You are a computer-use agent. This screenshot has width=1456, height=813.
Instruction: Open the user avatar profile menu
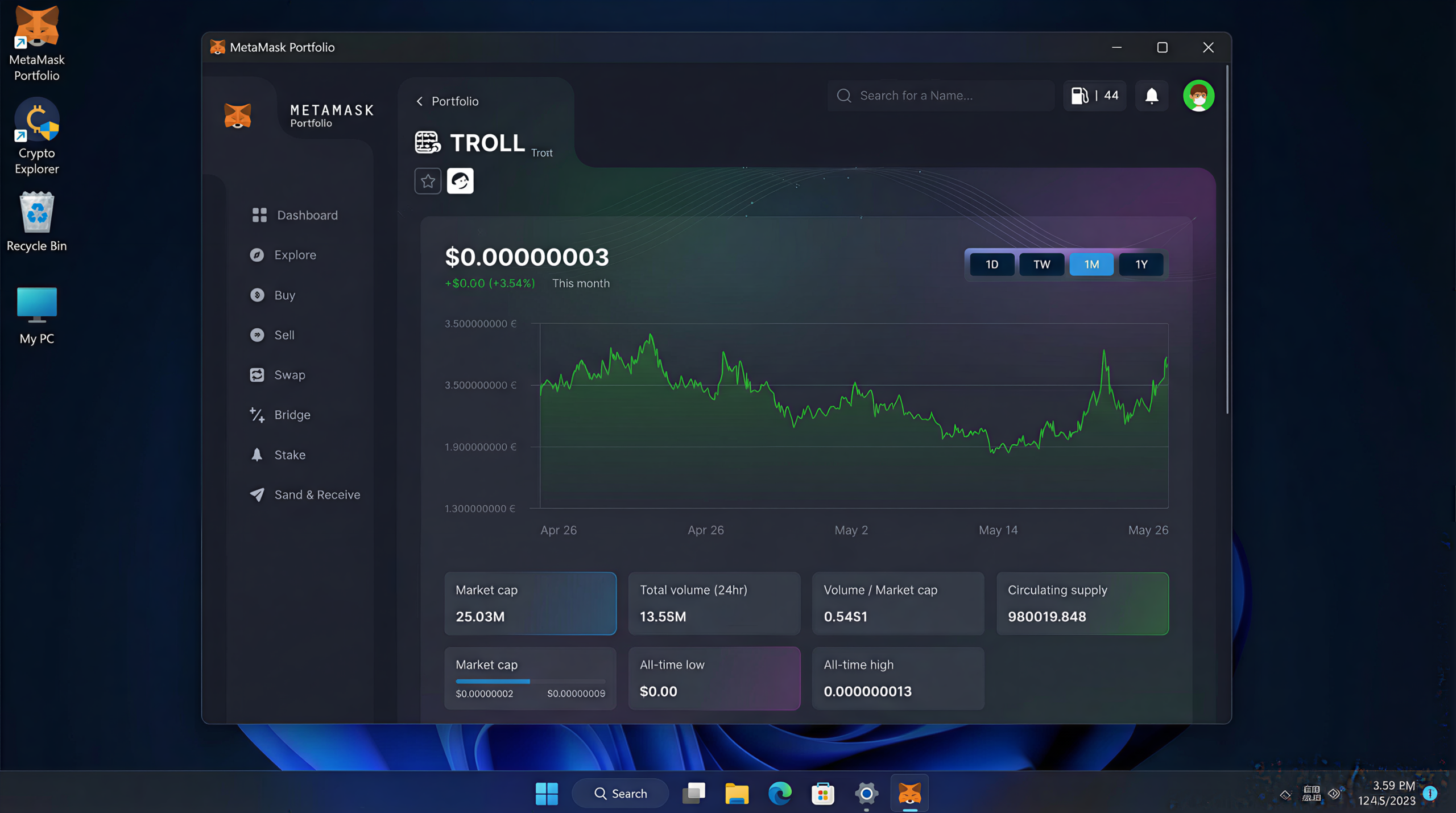1198,96
